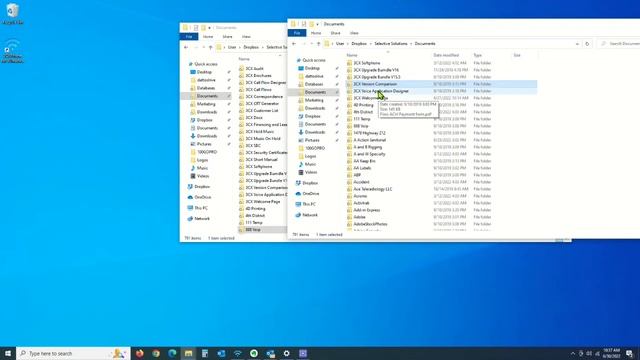Viewport: 640px width, 360px height.
Task: Select Pictures in front window sidebar
Action: (x=312, y=140)
